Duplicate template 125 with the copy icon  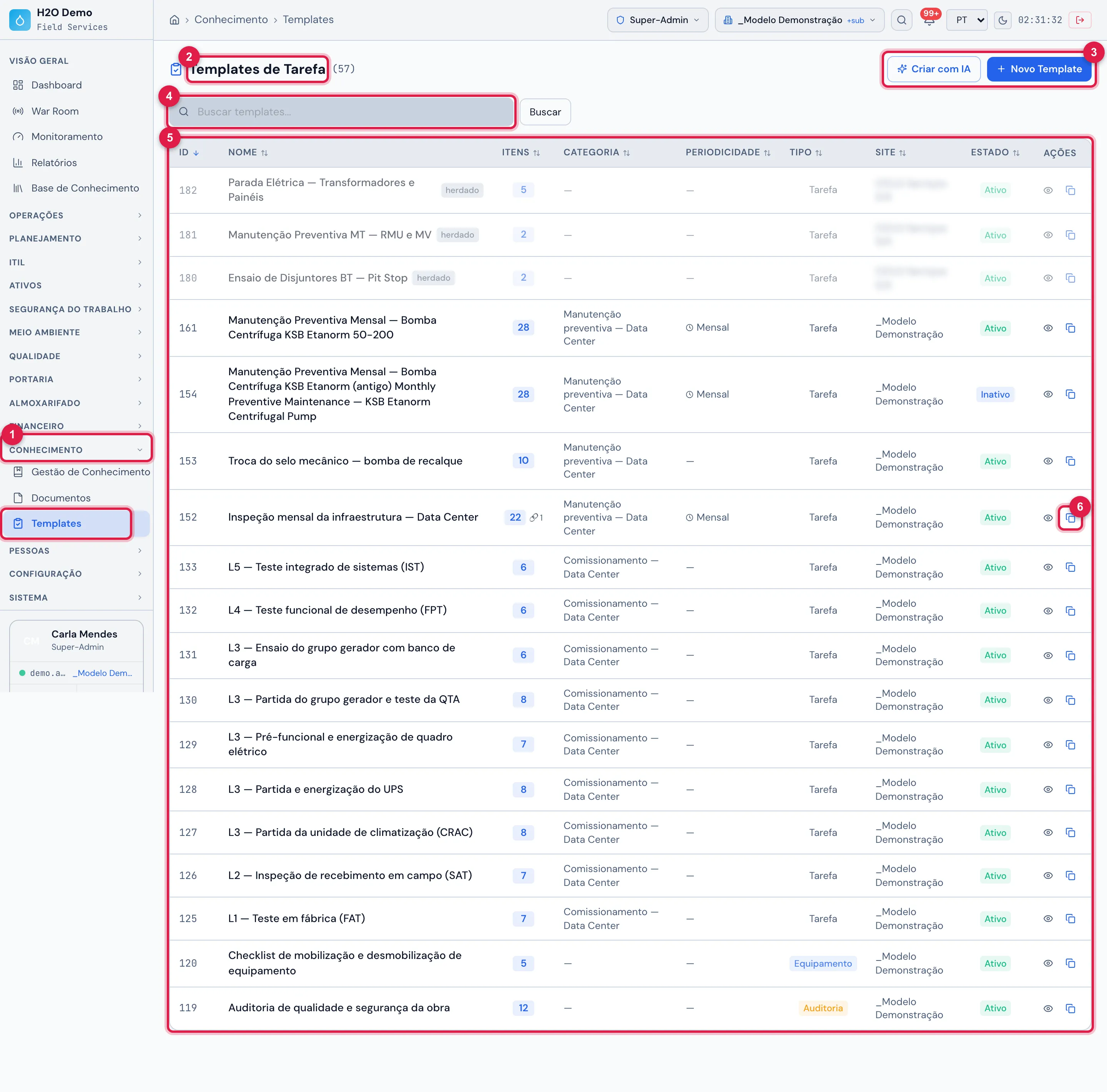[x=1070, y=919]
